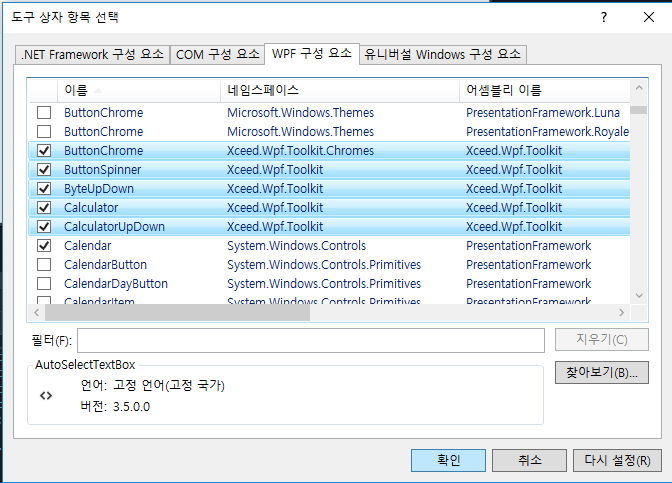Screen dimensions: 672x483
Task: Click the horizontal scrollbar right arrow
Action: point(621,312)
